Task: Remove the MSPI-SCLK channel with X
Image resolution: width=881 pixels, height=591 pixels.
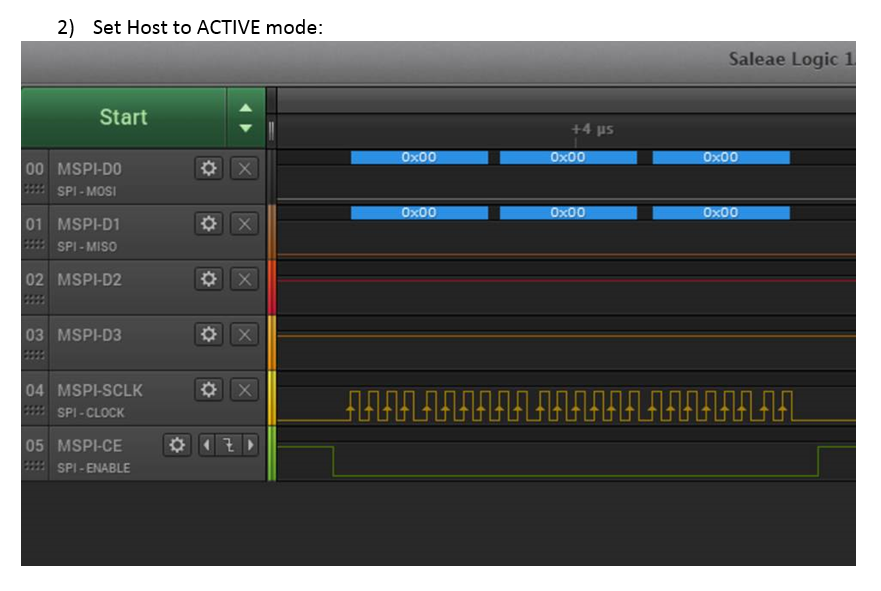Action: tap(244, 389)
